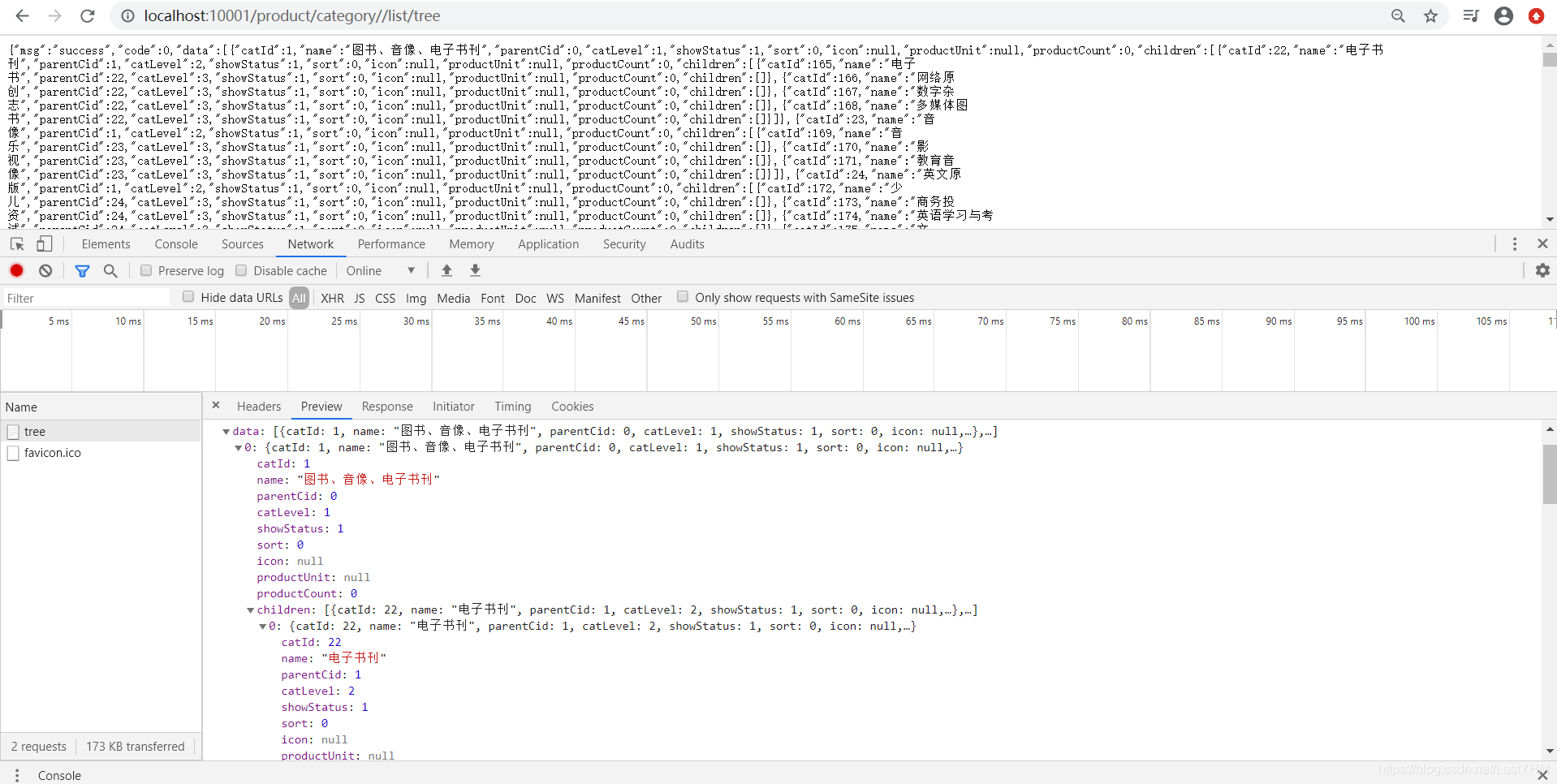Collapse the first data item 0 node
Image resolution: width=1557 pixels, height=784 pixels.
point(239,448)
